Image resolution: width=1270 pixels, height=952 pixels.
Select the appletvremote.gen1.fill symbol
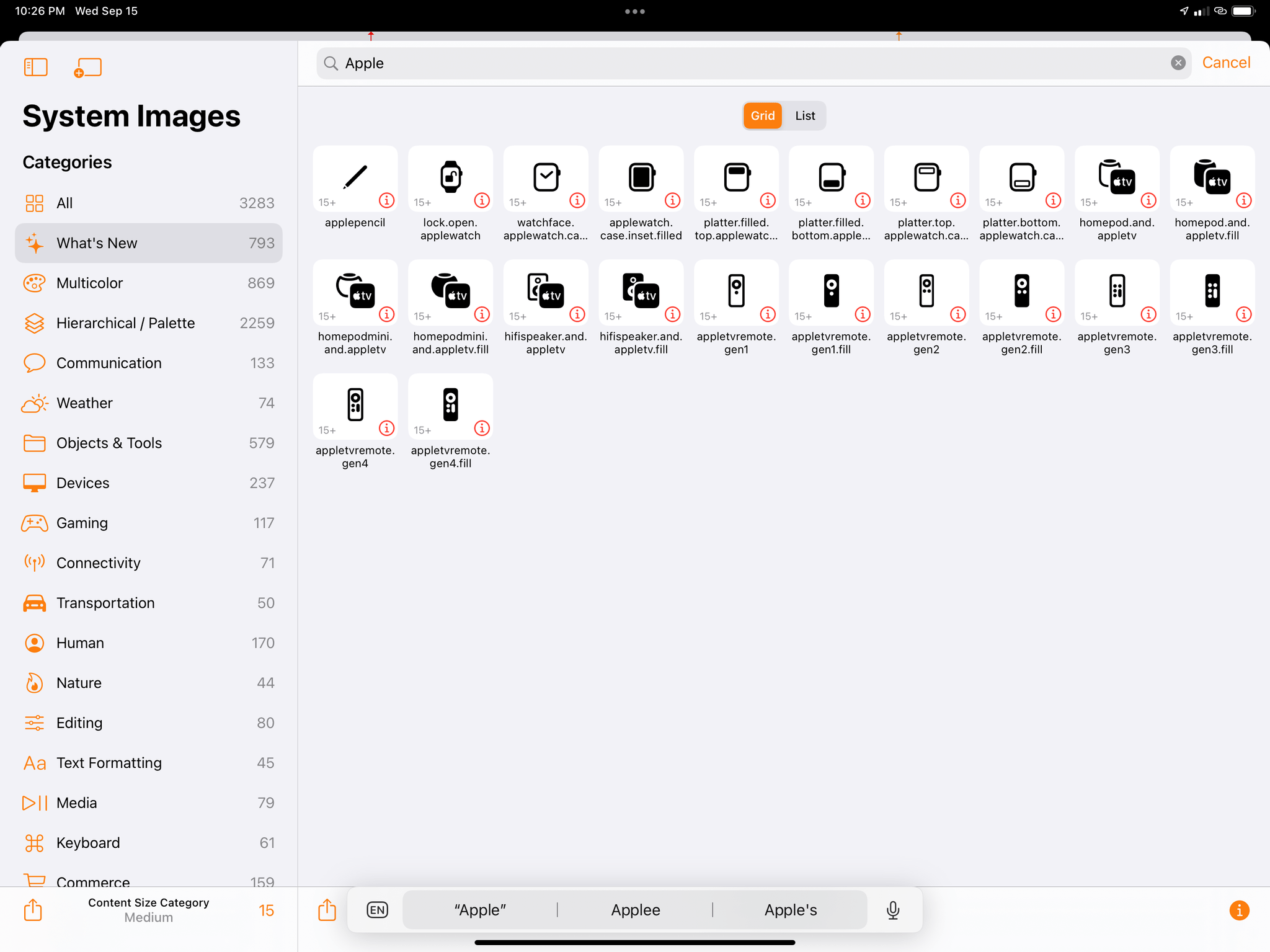pyautogui.click(x=832, y=291)
